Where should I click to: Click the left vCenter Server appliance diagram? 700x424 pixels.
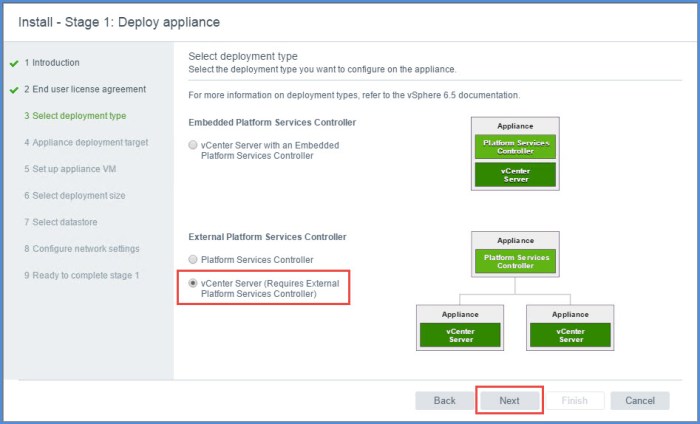pyautogui.click(x=459, y=334)
